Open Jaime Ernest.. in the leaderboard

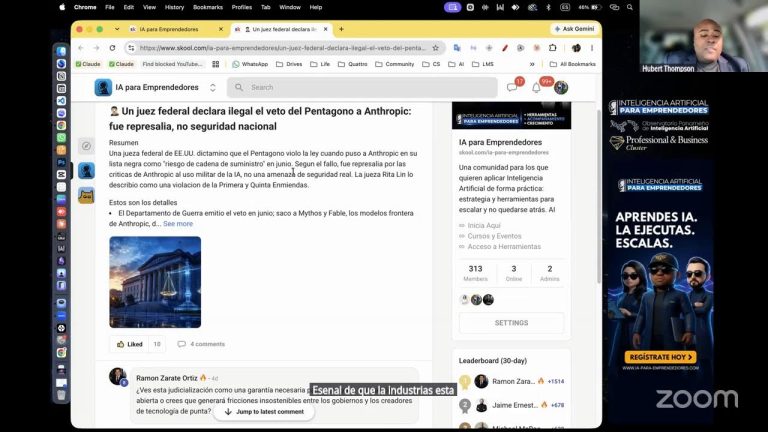point(515,405)
